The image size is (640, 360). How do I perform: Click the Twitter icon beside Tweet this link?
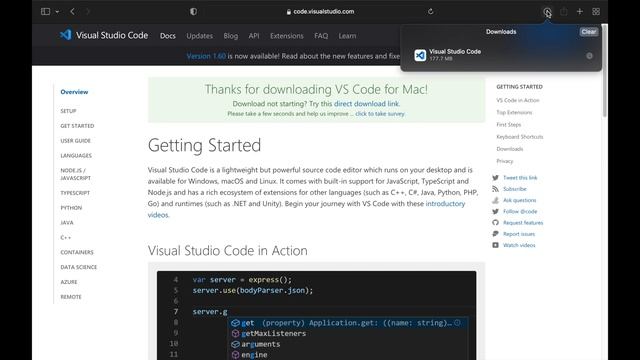pyautogui.click(x=496, y=178)
